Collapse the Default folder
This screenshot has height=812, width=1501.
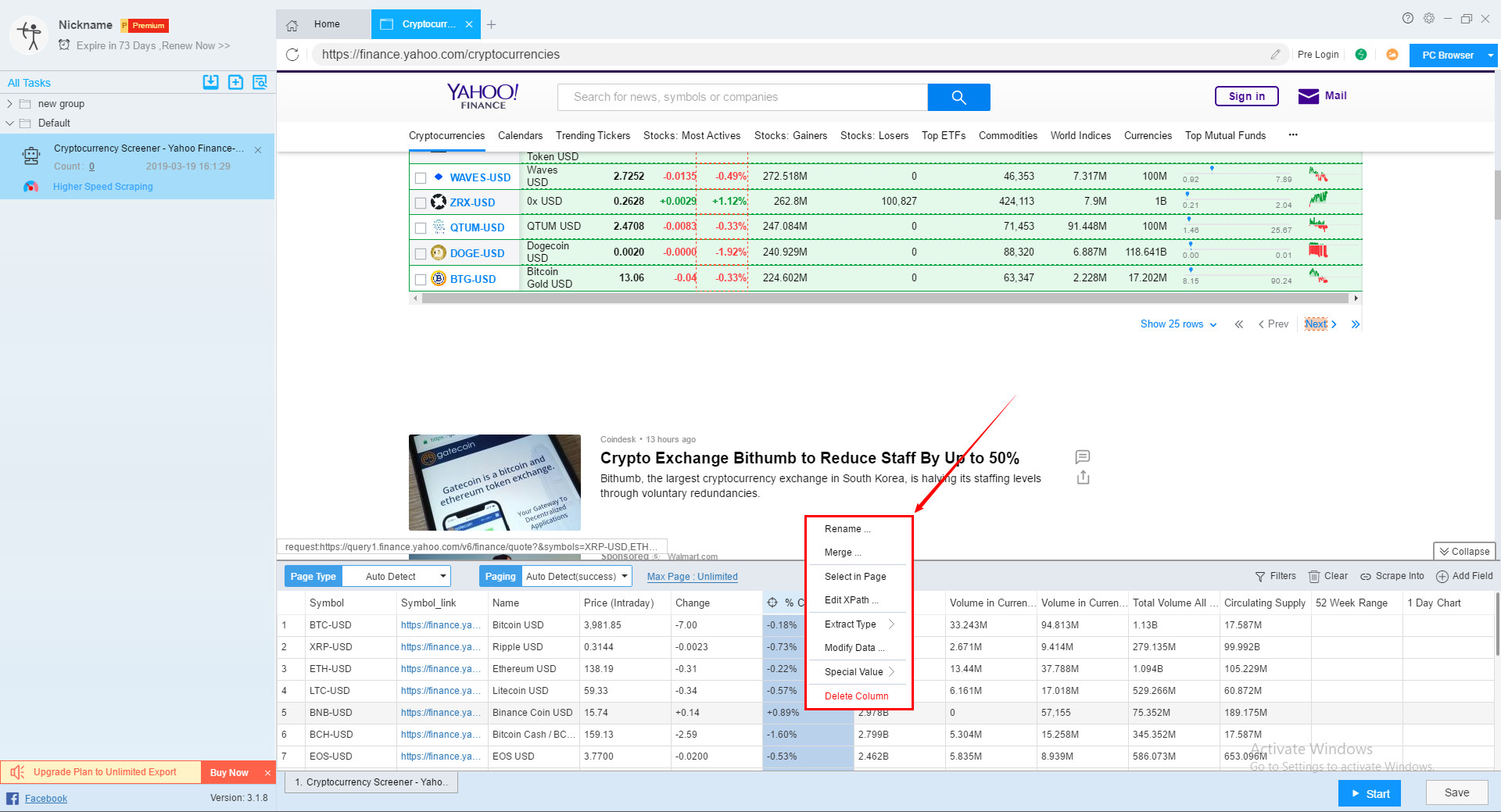9,123
